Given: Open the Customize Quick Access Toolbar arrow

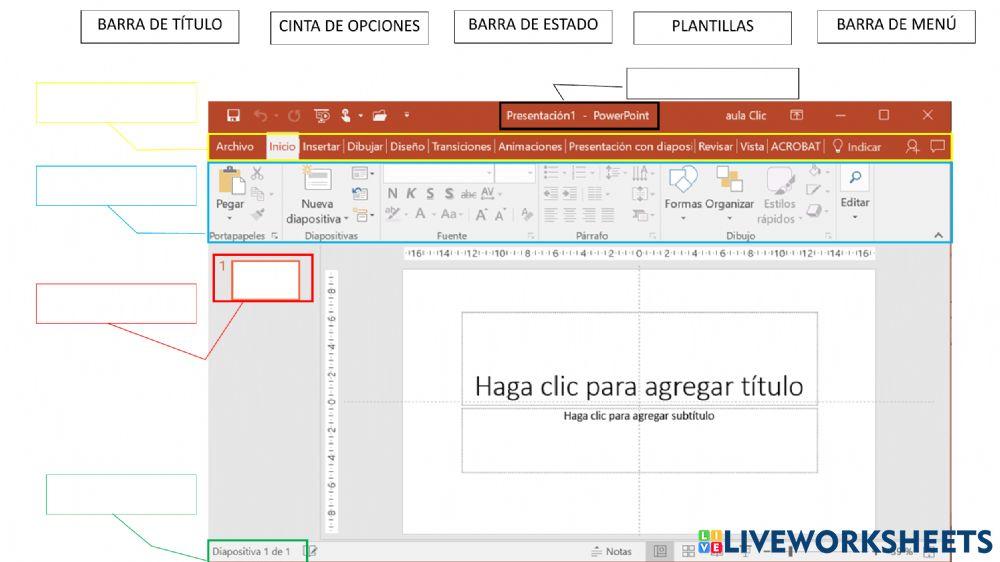Looking at the screenshot, I should (x=407, y=115).
